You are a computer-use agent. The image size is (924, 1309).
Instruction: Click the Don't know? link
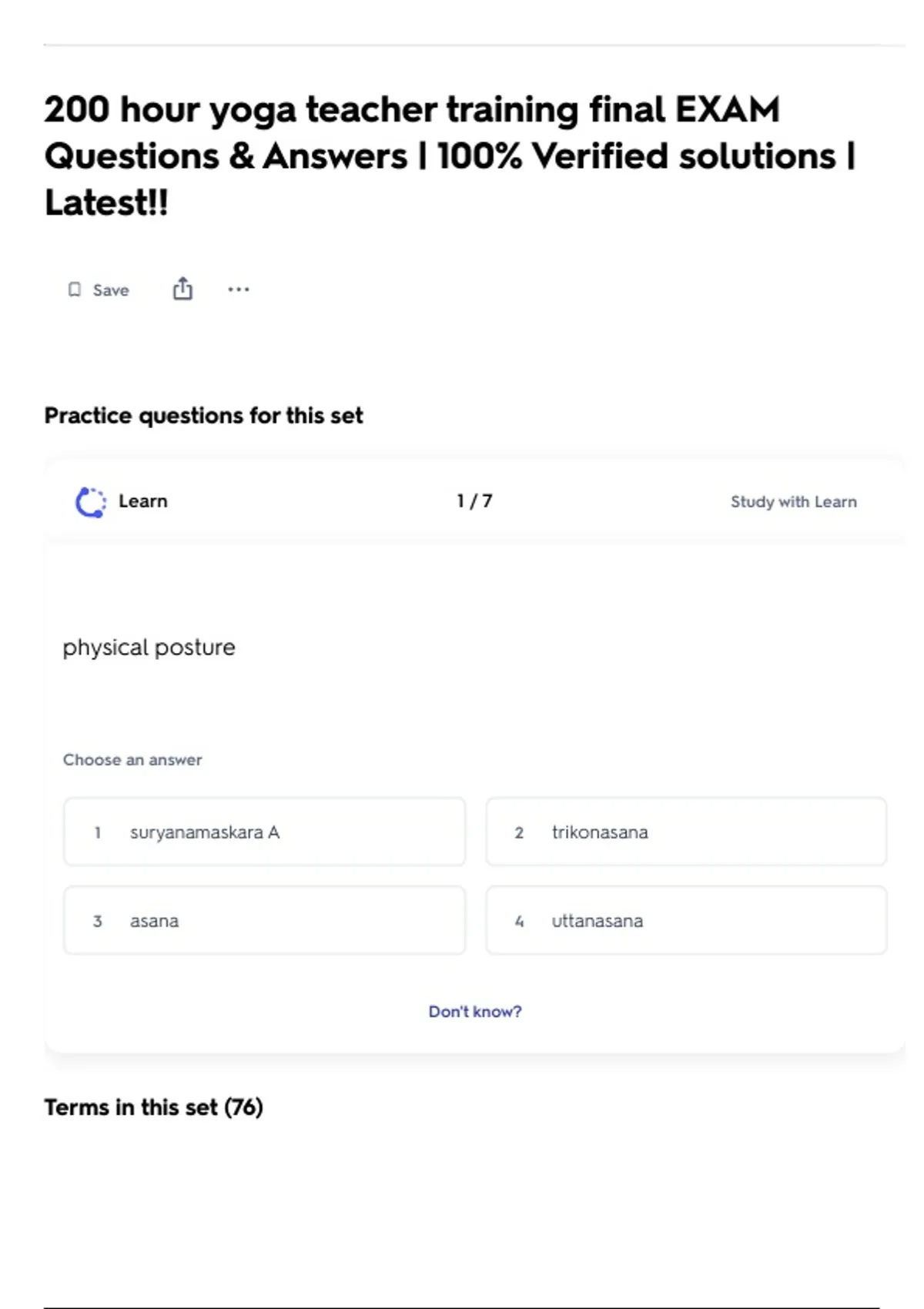tap(475, 1012)
